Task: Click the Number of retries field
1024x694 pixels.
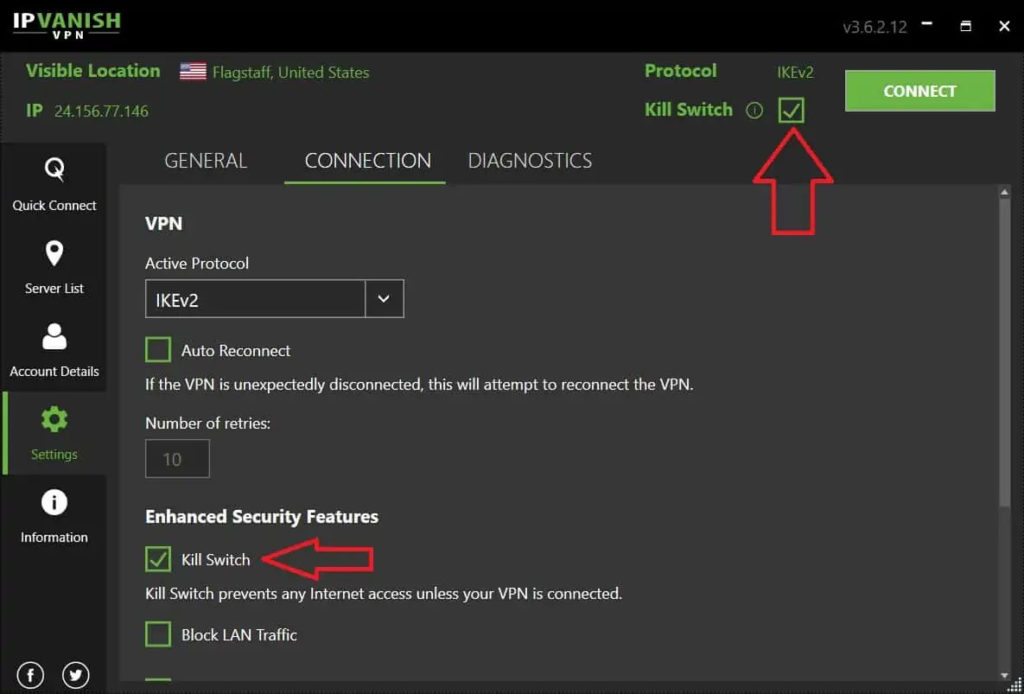Action: [177, 459]
